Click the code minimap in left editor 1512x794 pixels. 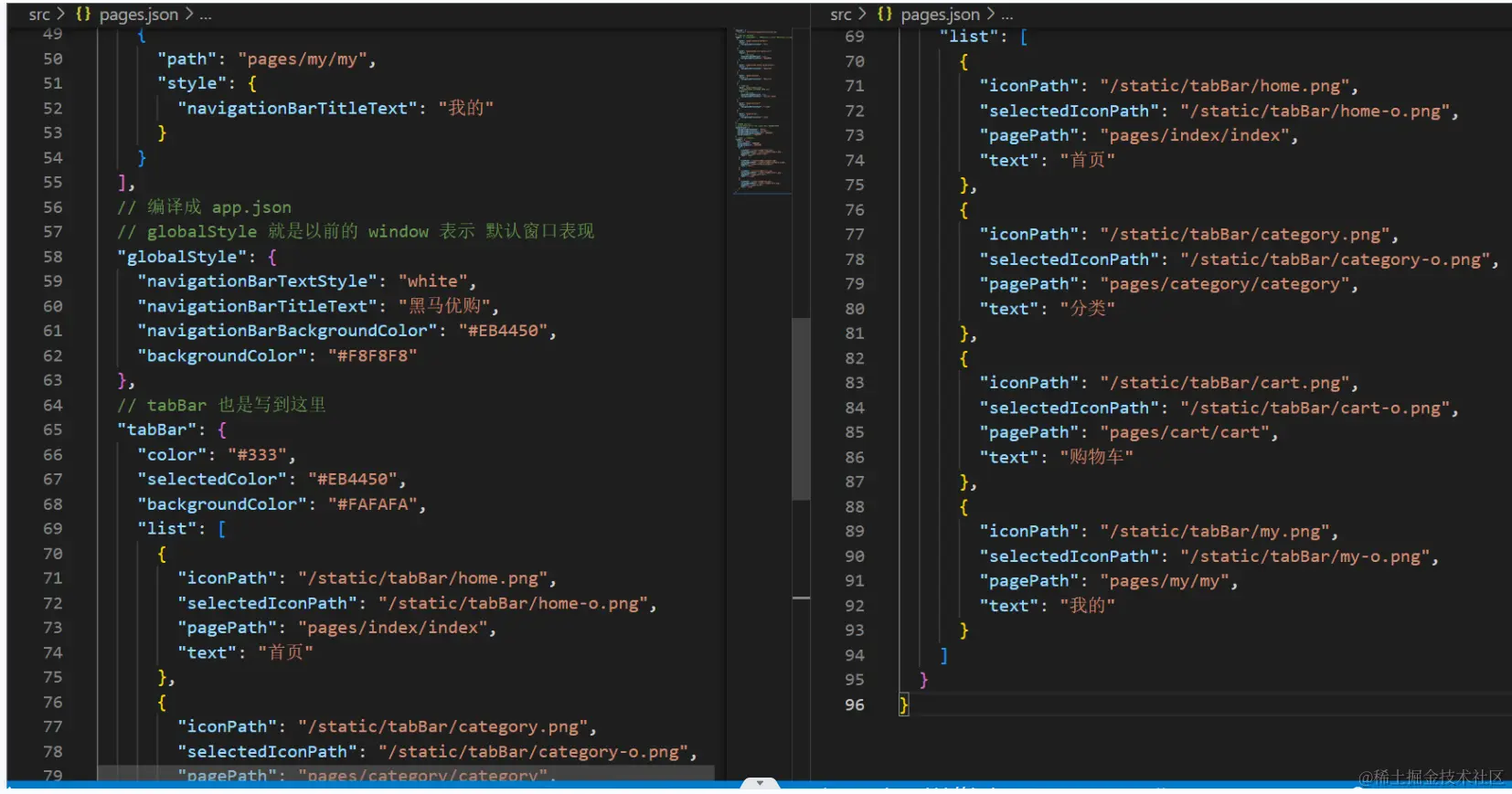coord(762,110)
